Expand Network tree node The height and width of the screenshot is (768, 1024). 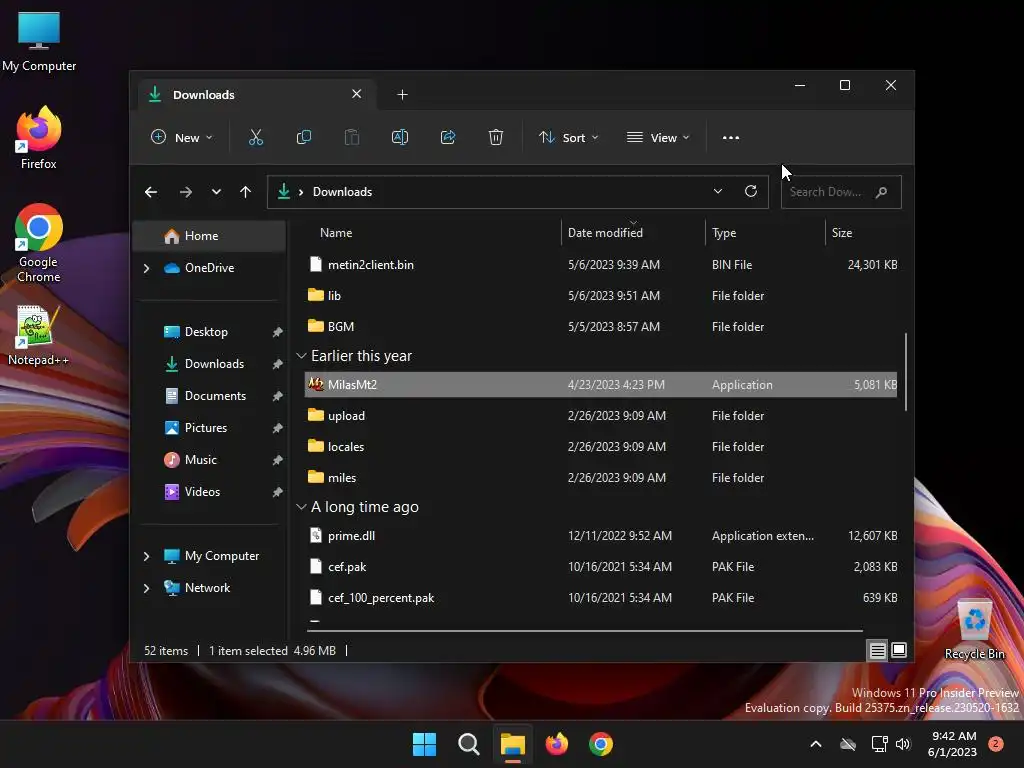point(146,588)
